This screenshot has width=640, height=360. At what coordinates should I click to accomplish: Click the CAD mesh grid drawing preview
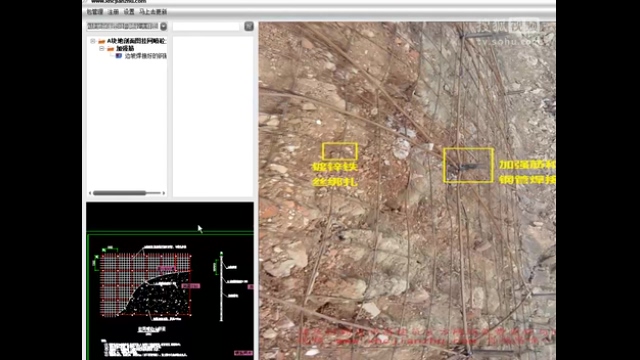pyautogui.click(x=145, y=284)
